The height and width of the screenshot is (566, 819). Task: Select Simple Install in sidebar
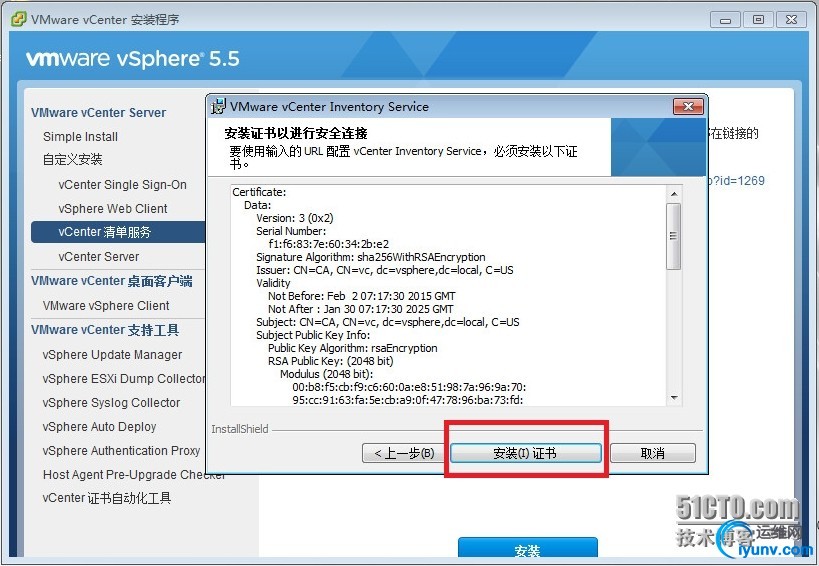[80, 137]
